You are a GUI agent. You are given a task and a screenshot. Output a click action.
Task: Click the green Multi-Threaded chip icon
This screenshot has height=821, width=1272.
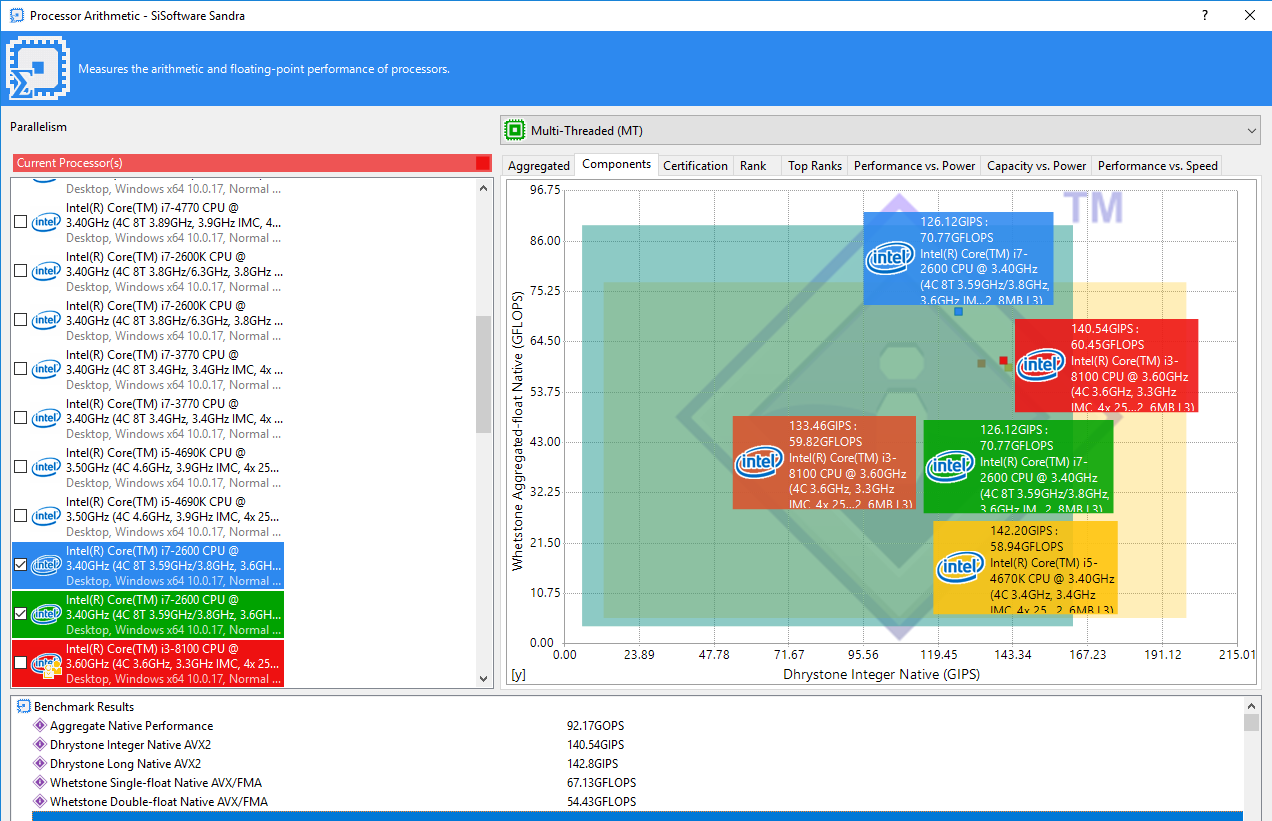pos(515,130)
